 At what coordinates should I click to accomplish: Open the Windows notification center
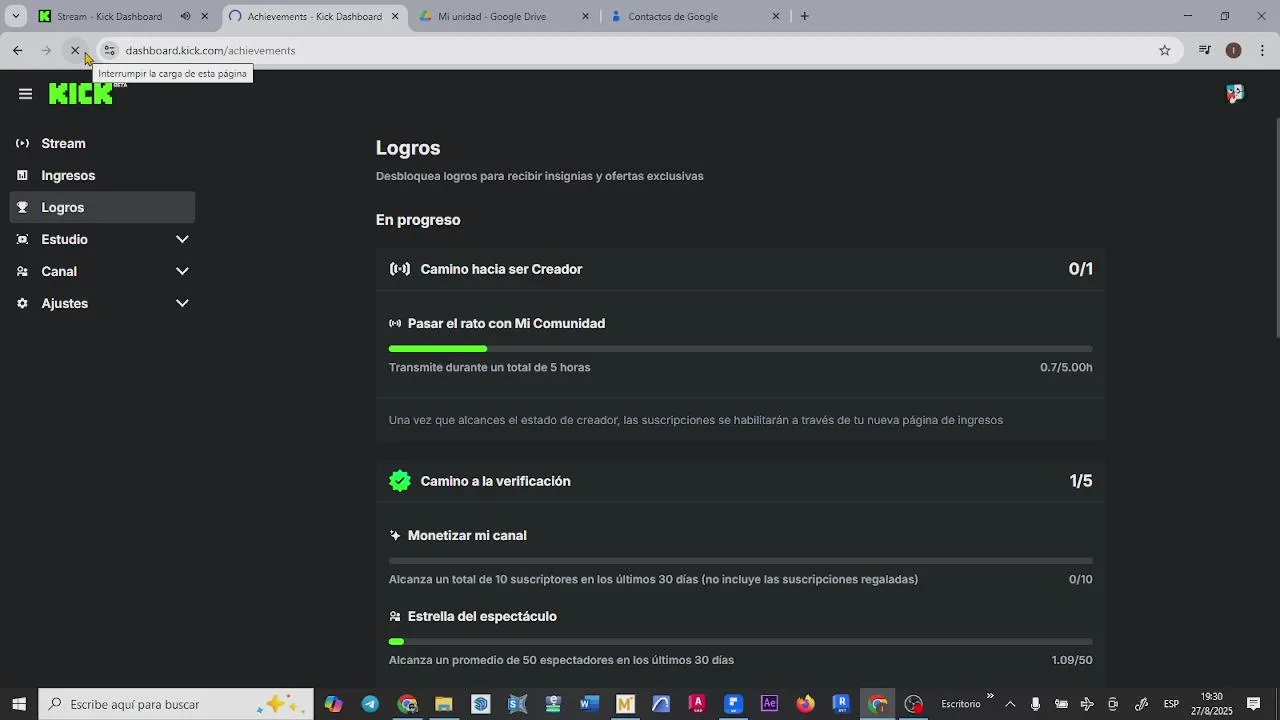[x=1253, y=704]
